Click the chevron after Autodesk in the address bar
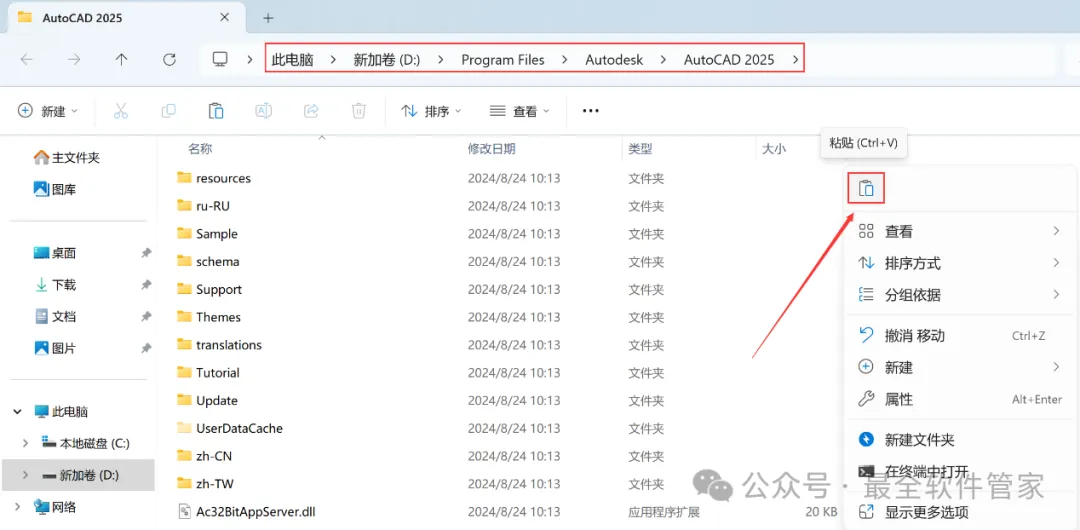 (x=663, y=60)
